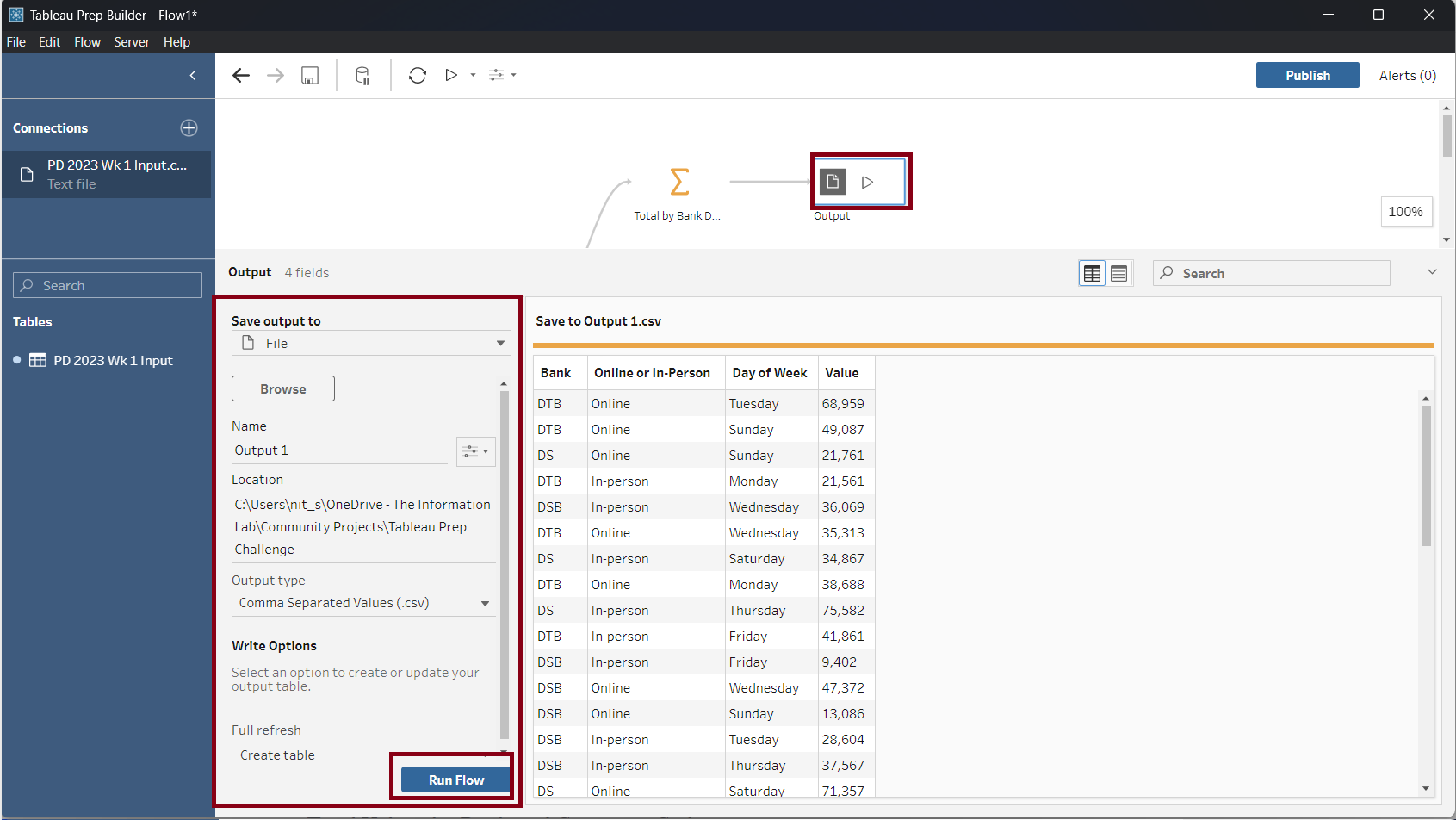This screenshot has height=820, width=1456.
Task: Open Alerts (0)
Action: coord(1408,76)
